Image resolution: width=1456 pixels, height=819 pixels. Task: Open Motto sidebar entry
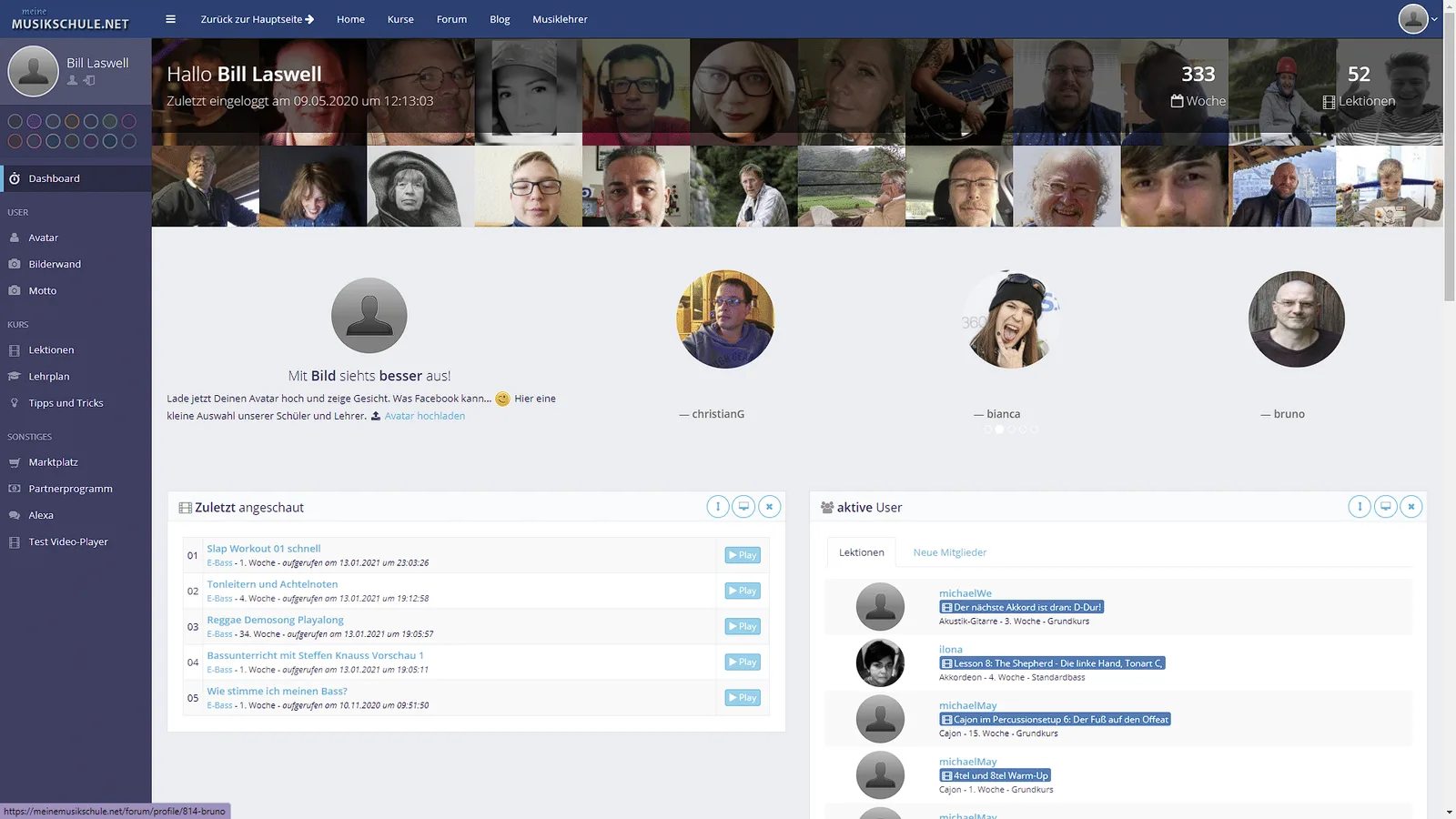(76, 291)
